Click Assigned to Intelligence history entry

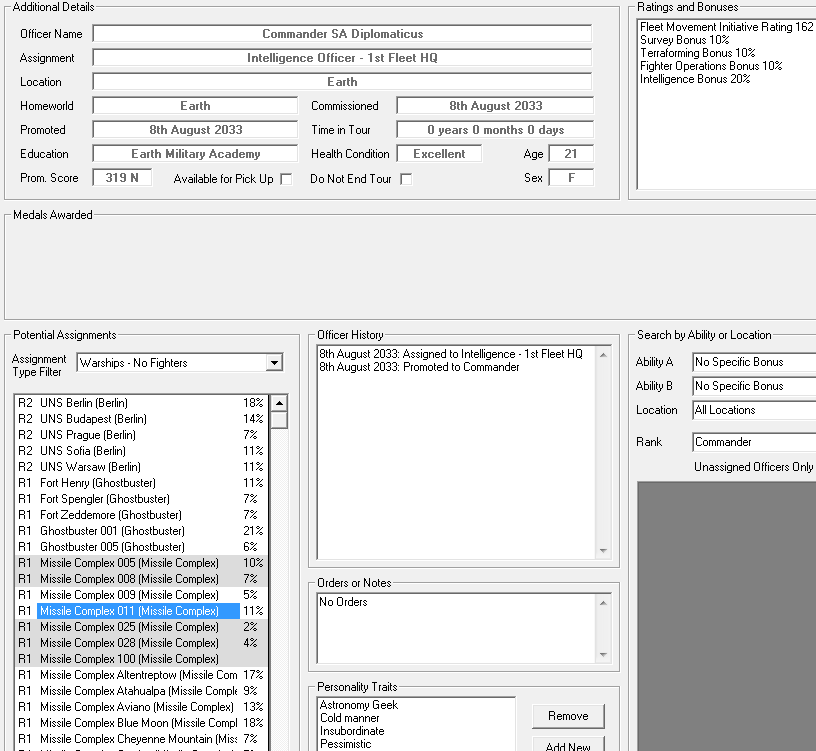451,354
